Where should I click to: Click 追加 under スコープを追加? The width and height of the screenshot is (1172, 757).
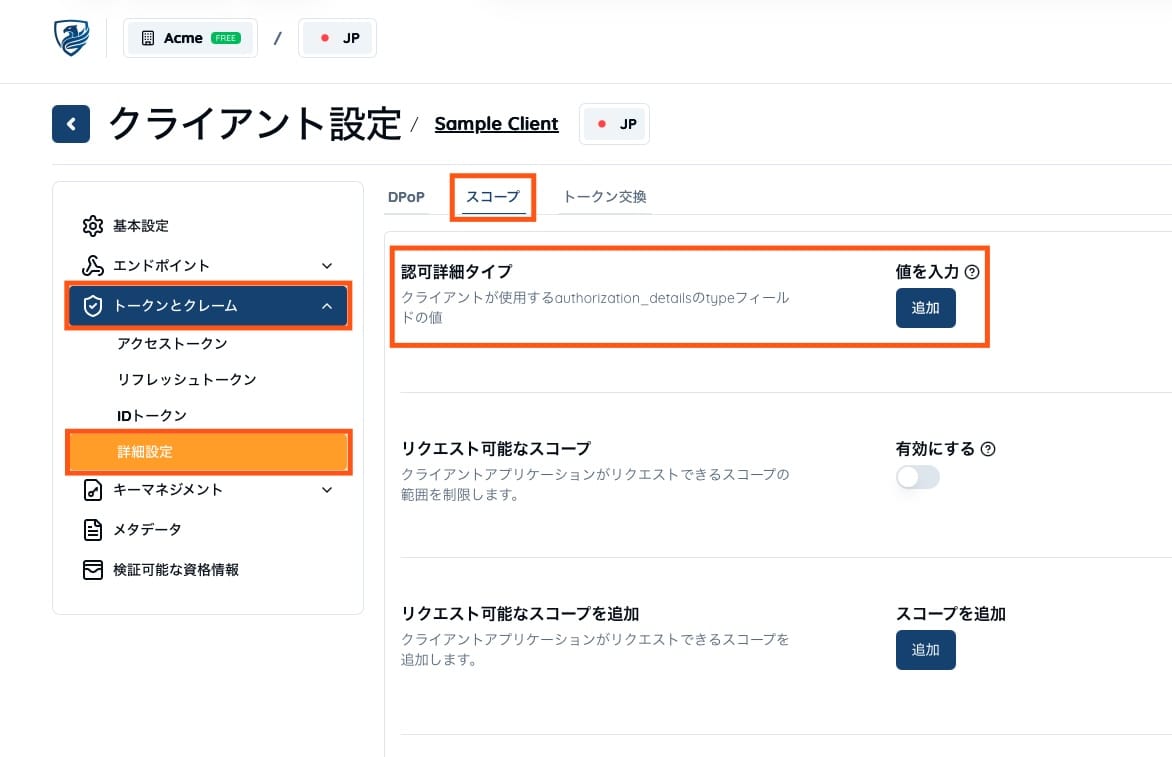point(925,650)
